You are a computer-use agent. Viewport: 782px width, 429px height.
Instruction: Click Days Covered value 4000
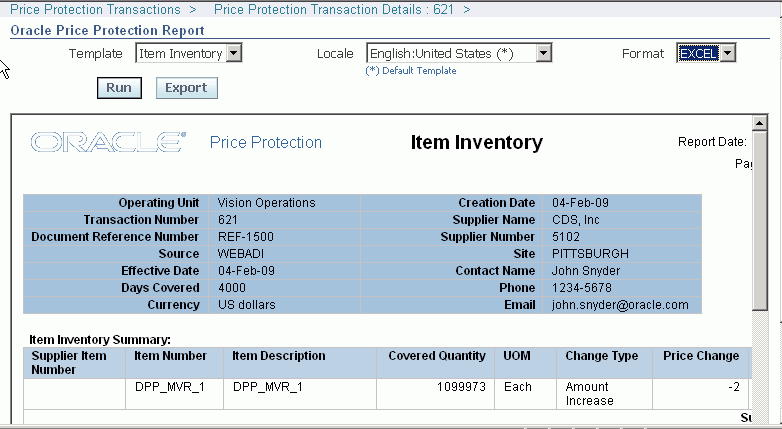coord(231,288)
